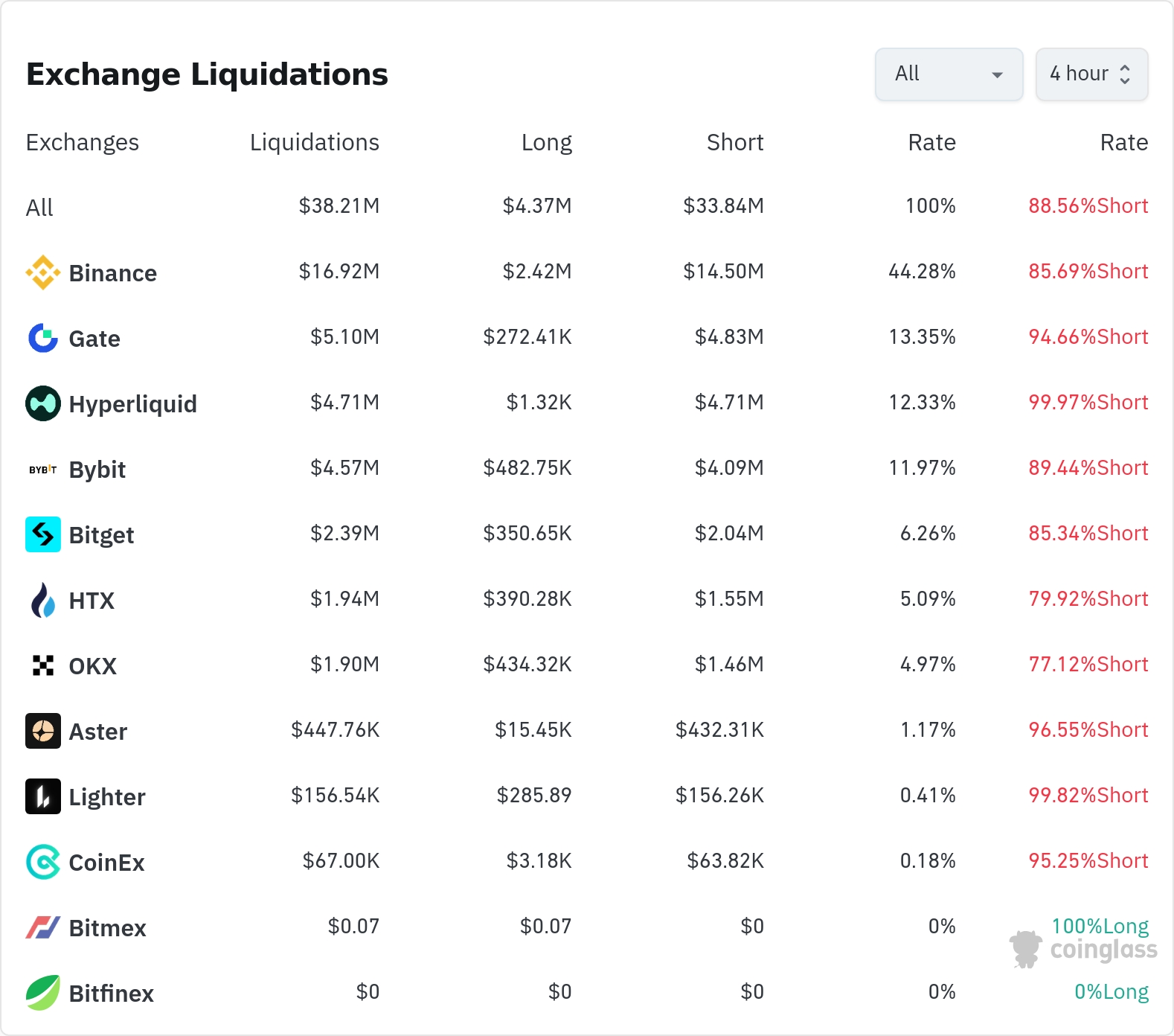Open the Binance exchange name link
The height and width of the screenshot is (1036, 1174).
tap(112, 273)
